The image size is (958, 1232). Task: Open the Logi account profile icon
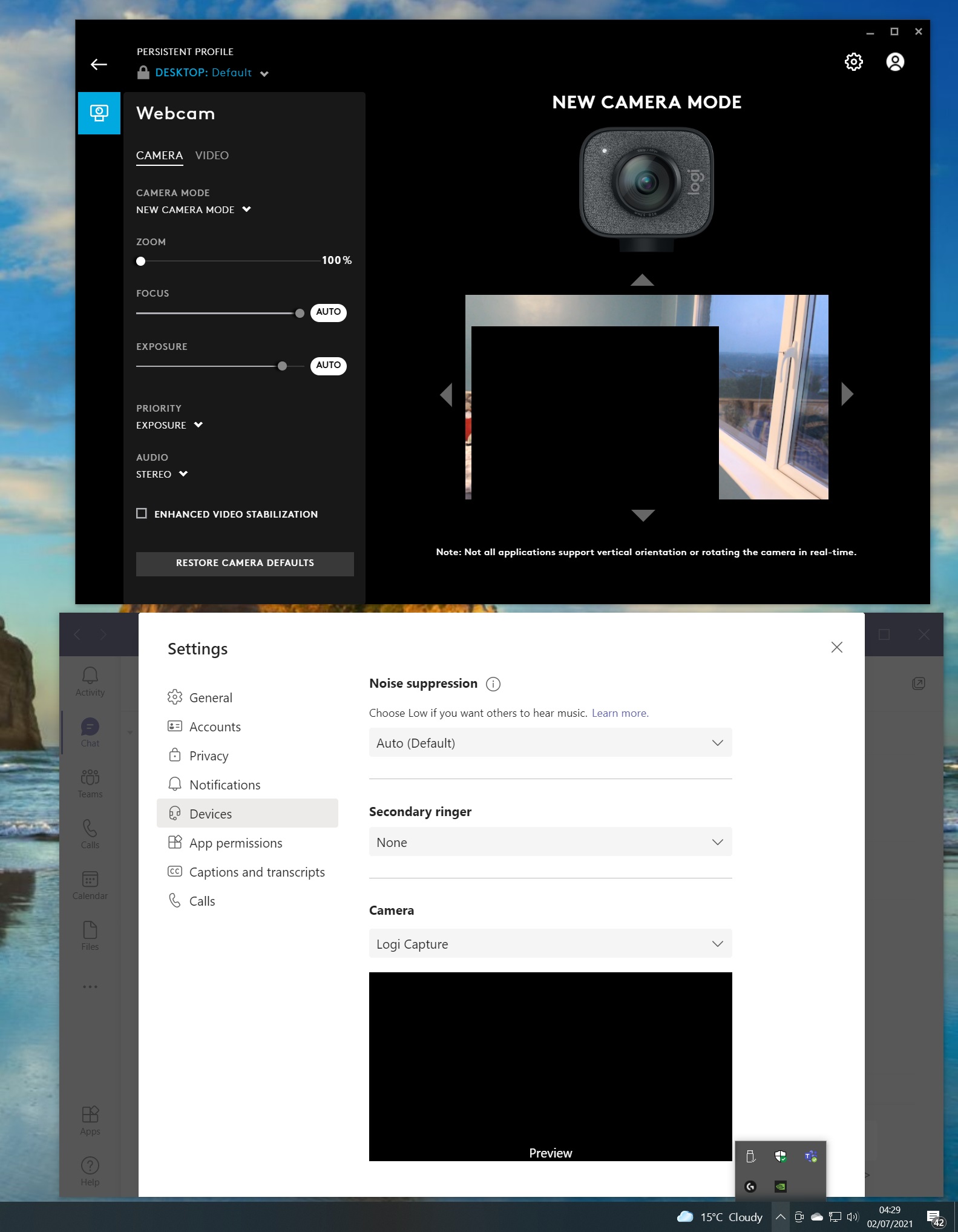895,62
